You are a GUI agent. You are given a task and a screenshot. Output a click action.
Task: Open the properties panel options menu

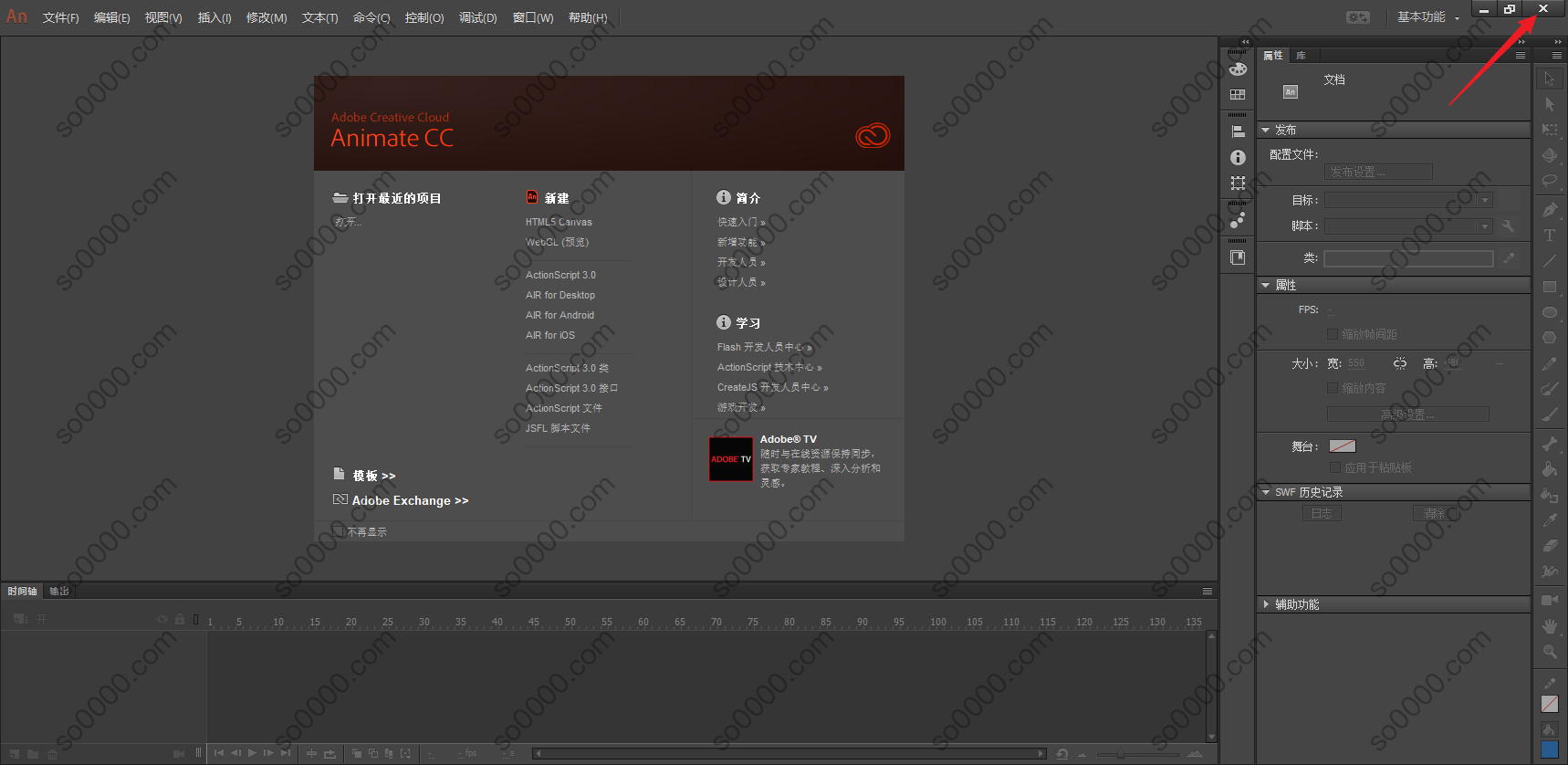coord(1521,56)
